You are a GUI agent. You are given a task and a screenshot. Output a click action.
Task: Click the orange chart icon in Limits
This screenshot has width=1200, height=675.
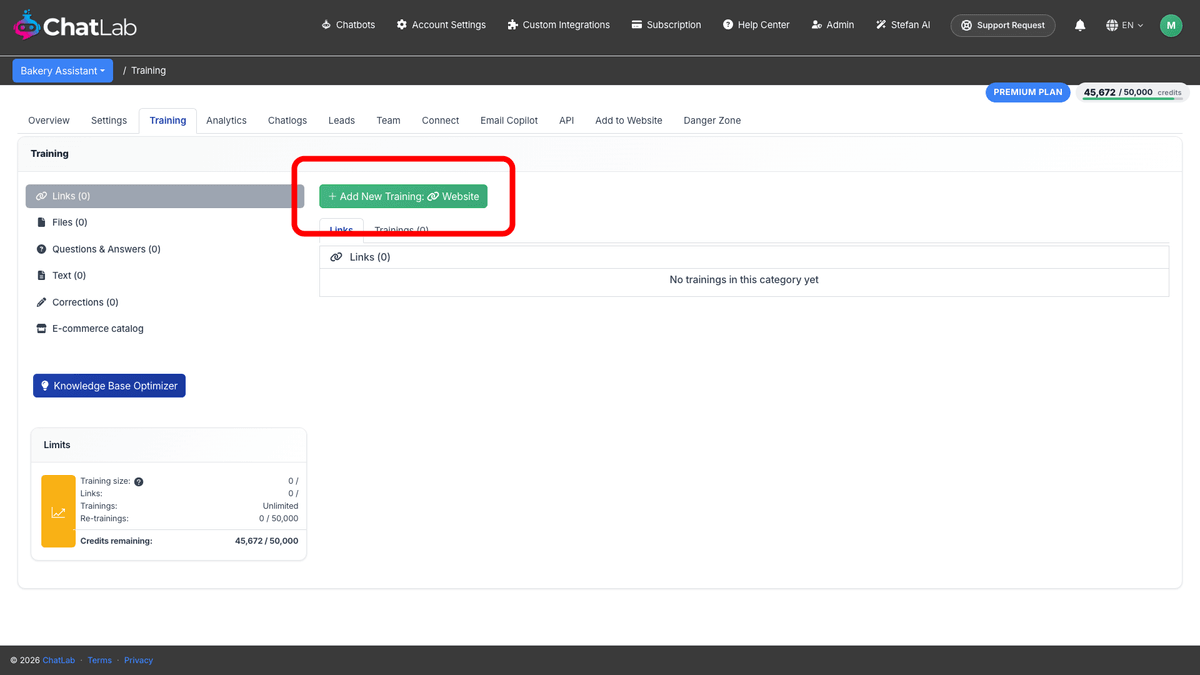pos(58,511)
